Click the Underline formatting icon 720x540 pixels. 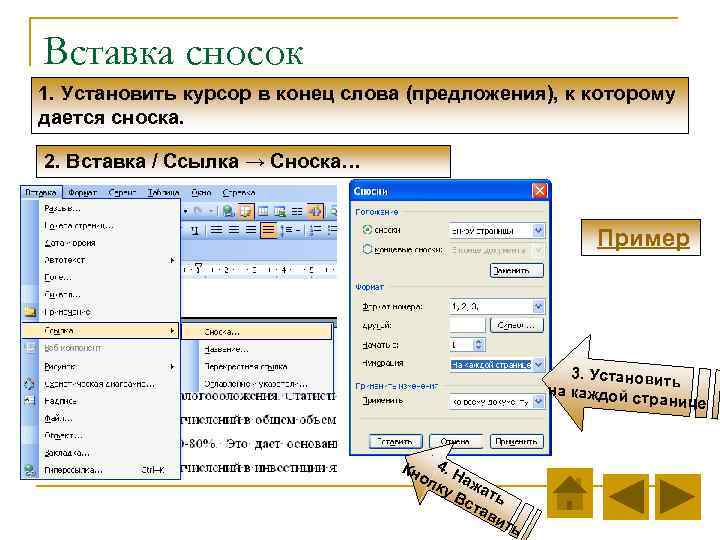coord(195,230)
